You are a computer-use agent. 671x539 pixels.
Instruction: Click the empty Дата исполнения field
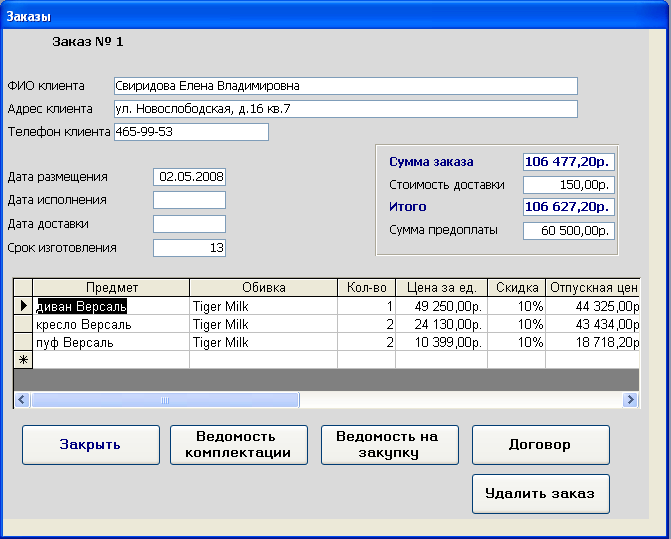pyautogui.click(x=189, y=200)
